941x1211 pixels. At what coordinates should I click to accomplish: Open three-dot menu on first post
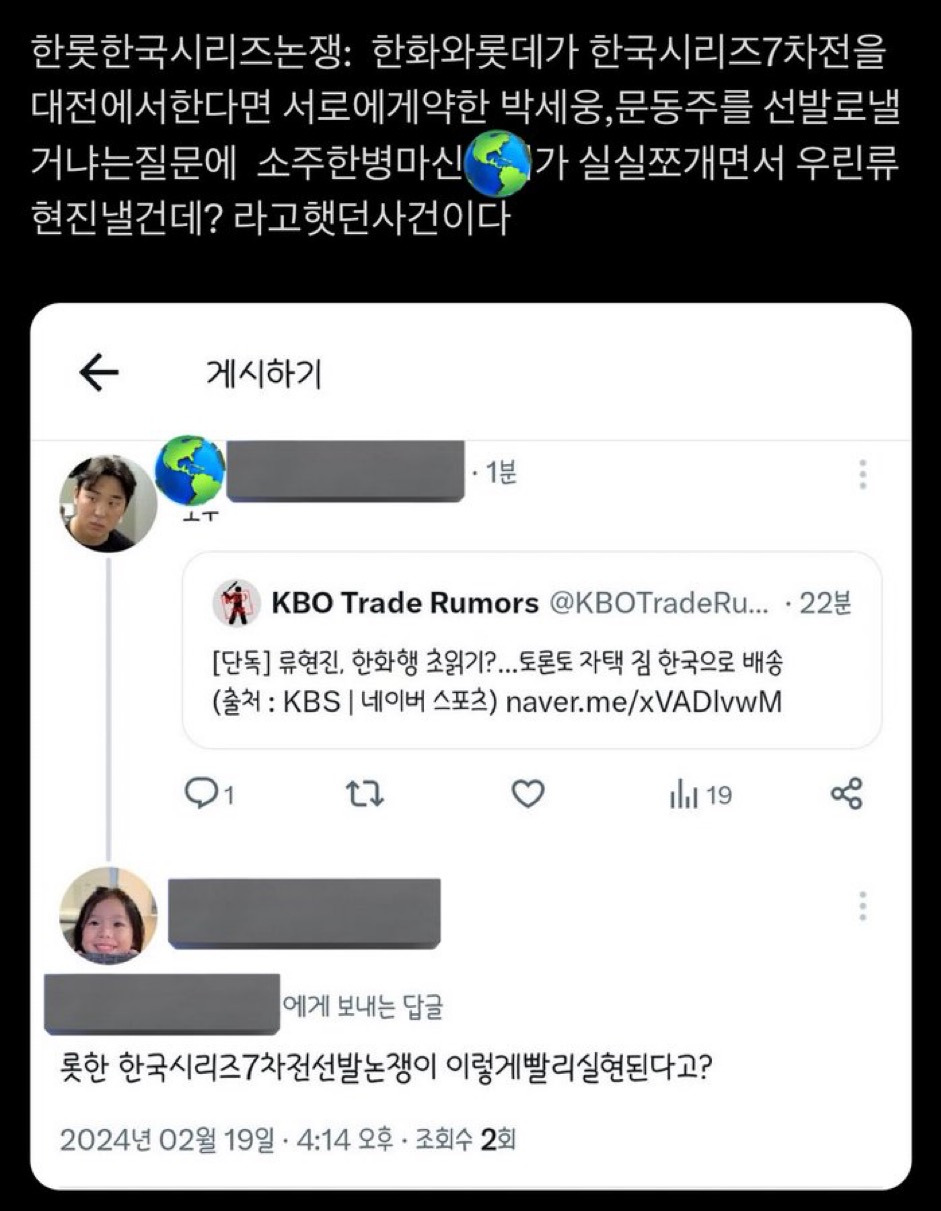click(863, 474)
